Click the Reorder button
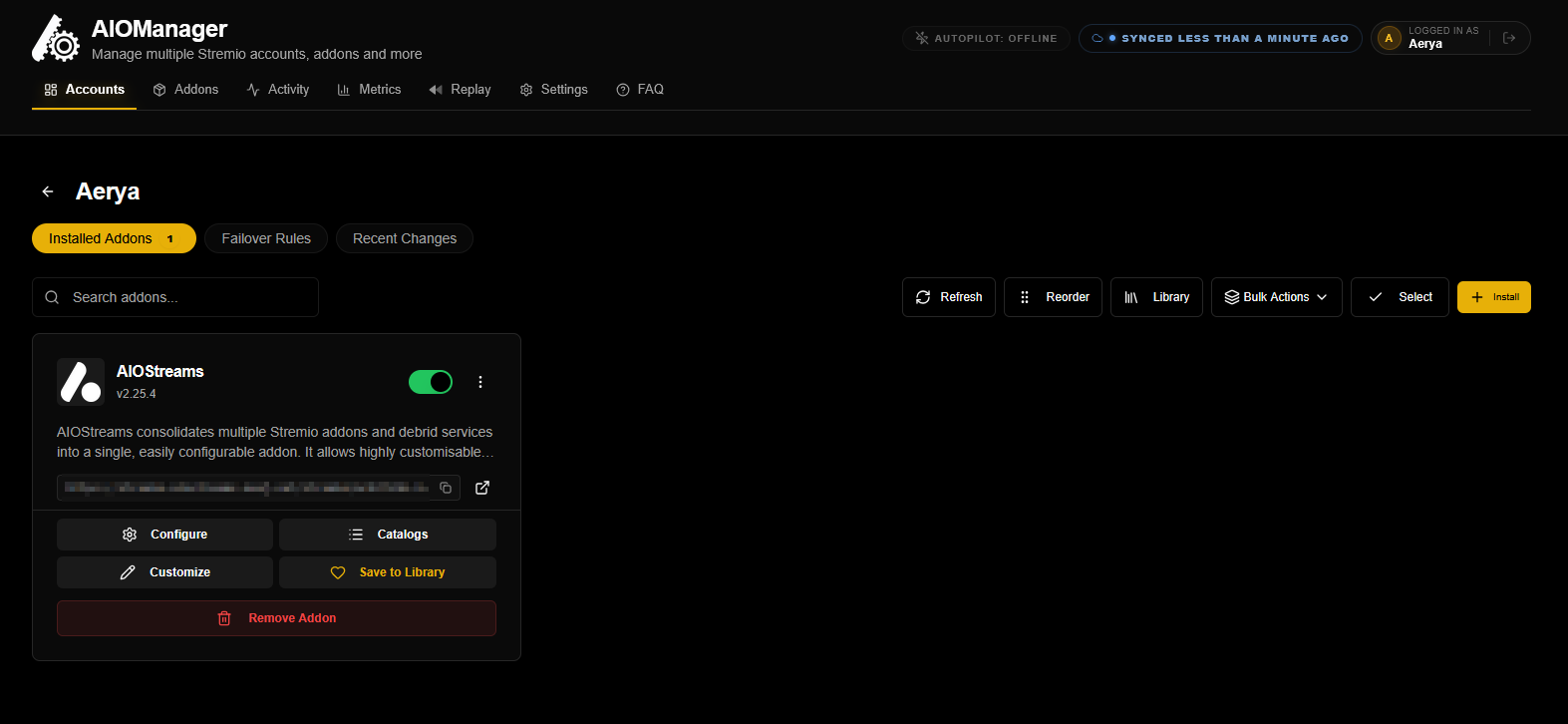 point(1053,297)
